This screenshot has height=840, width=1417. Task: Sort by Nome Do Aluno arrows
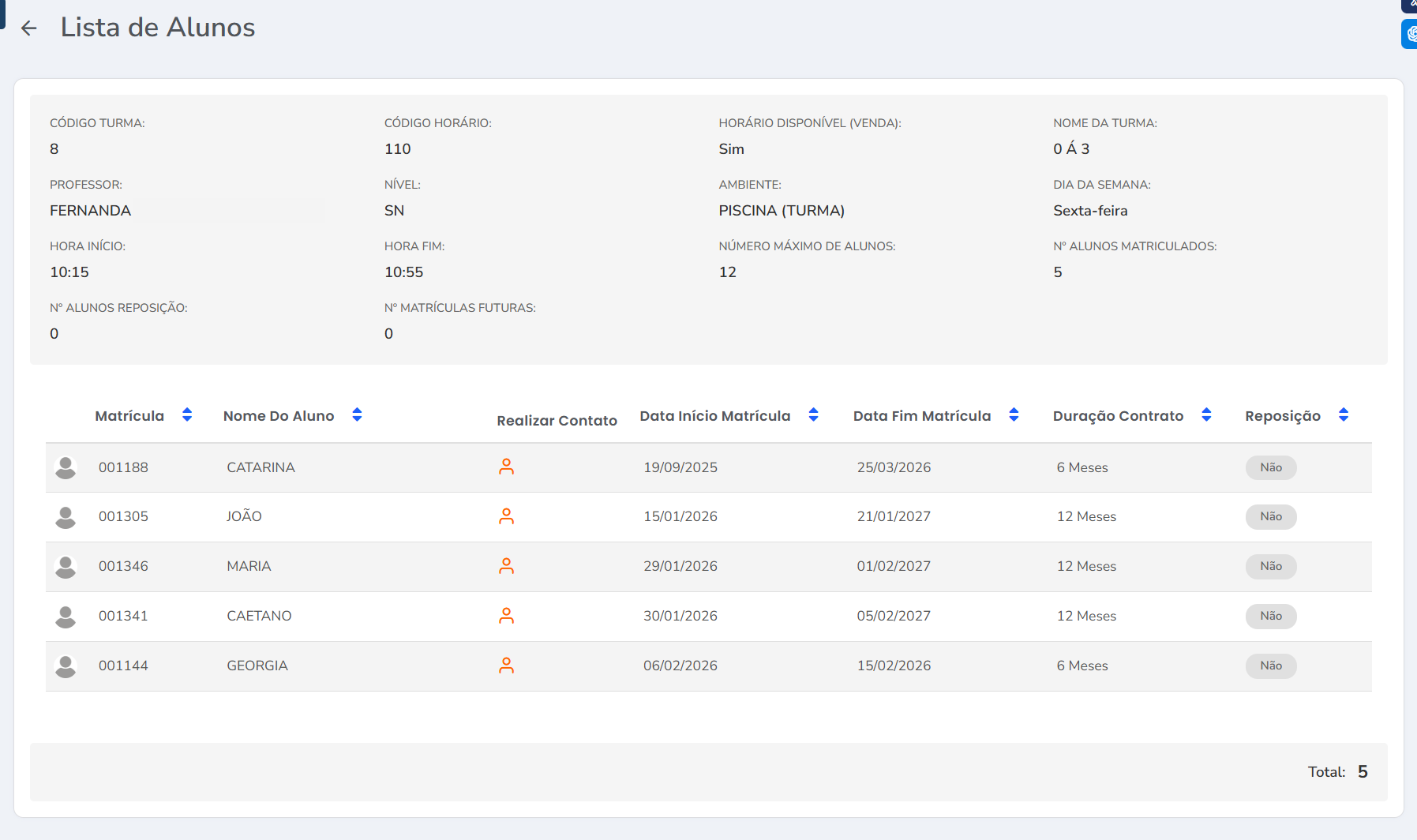357,415
